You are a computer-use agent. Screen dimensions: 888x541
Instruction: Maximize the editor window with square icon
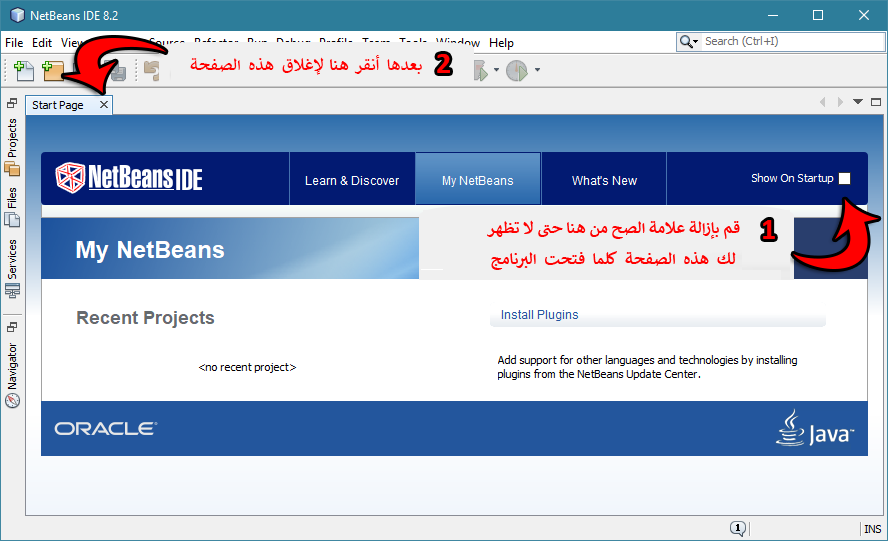876,102
